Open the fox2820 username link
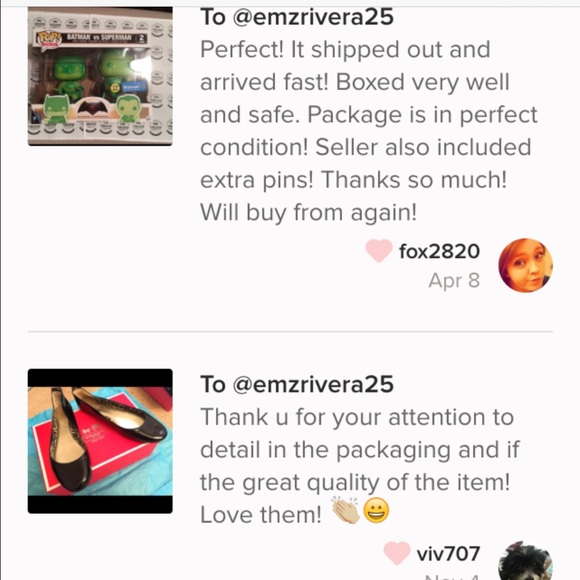580x580 pixels. pyautogui.click(x=439, y=251)
